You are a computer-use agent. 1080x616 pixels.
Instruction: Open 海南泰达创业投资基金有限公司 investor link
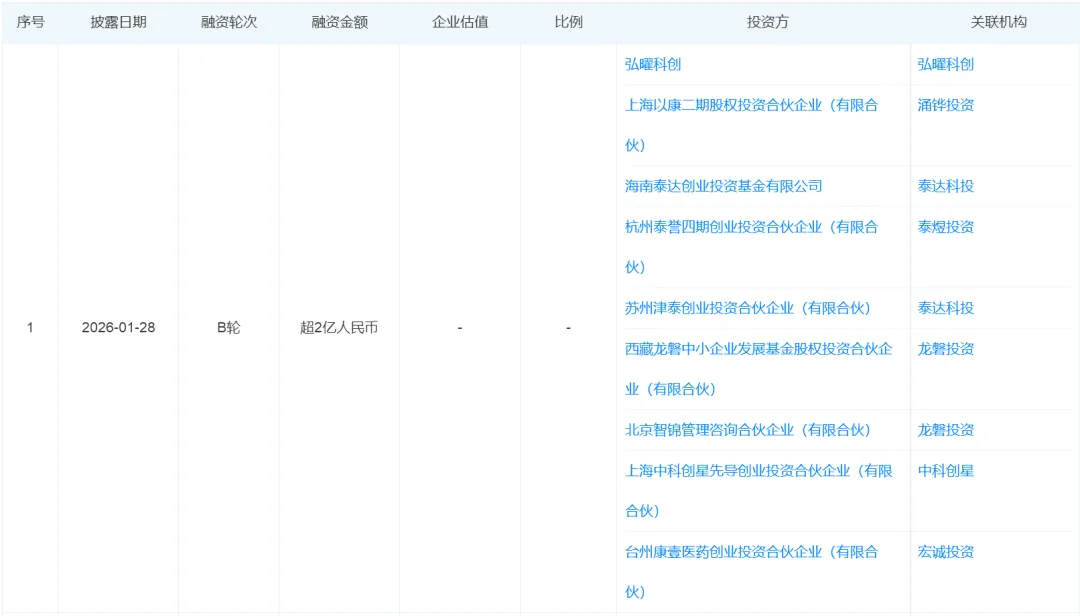tap(723, 186)
